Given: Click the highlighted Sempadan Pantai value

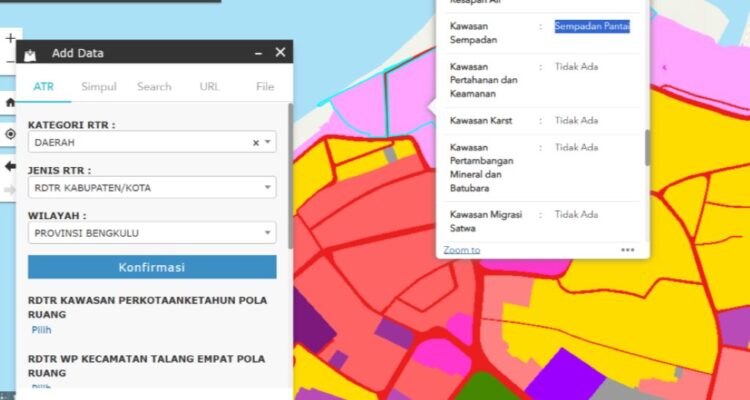Looking at the screenshot, I should [x=592, y=26].
